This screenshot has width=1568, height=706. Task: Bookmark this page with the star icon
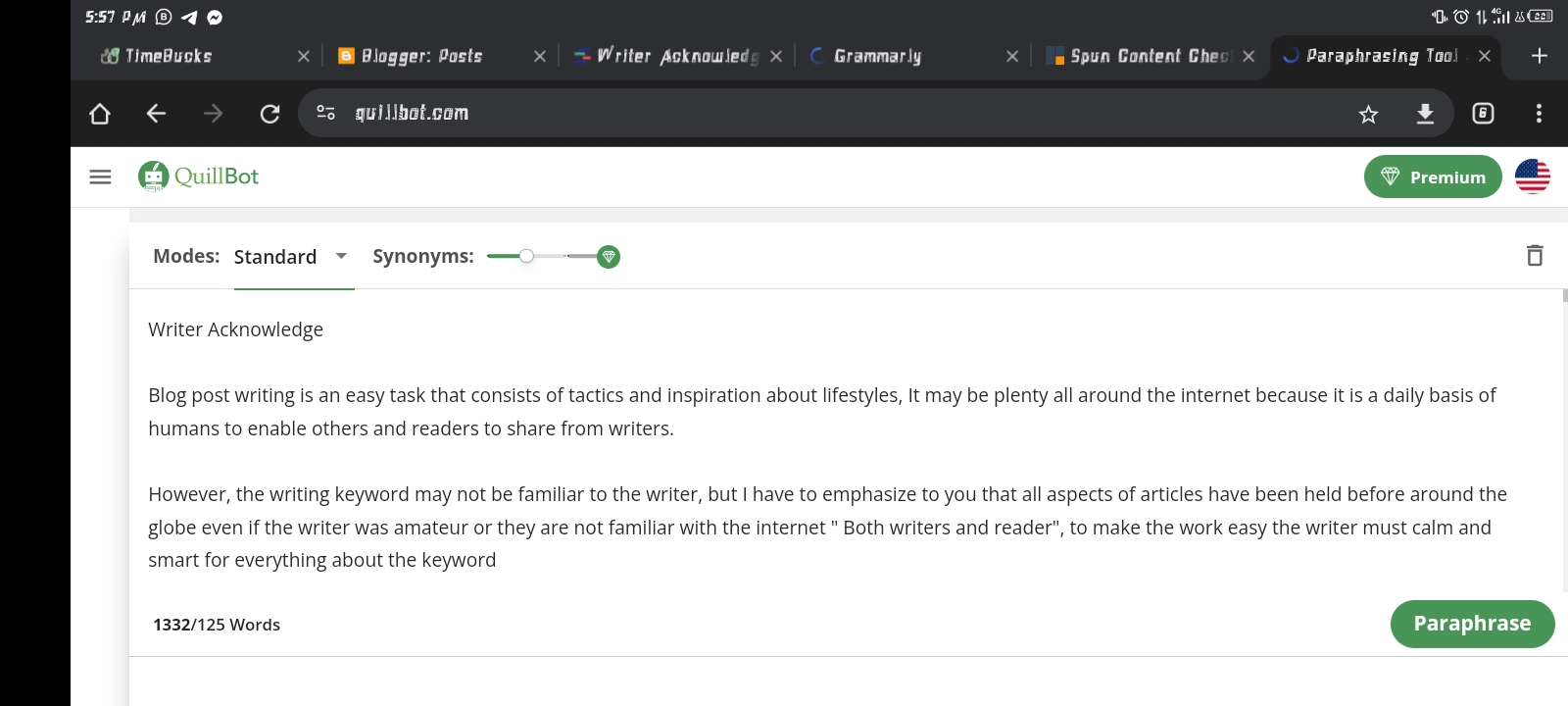tap(1368, 114)
